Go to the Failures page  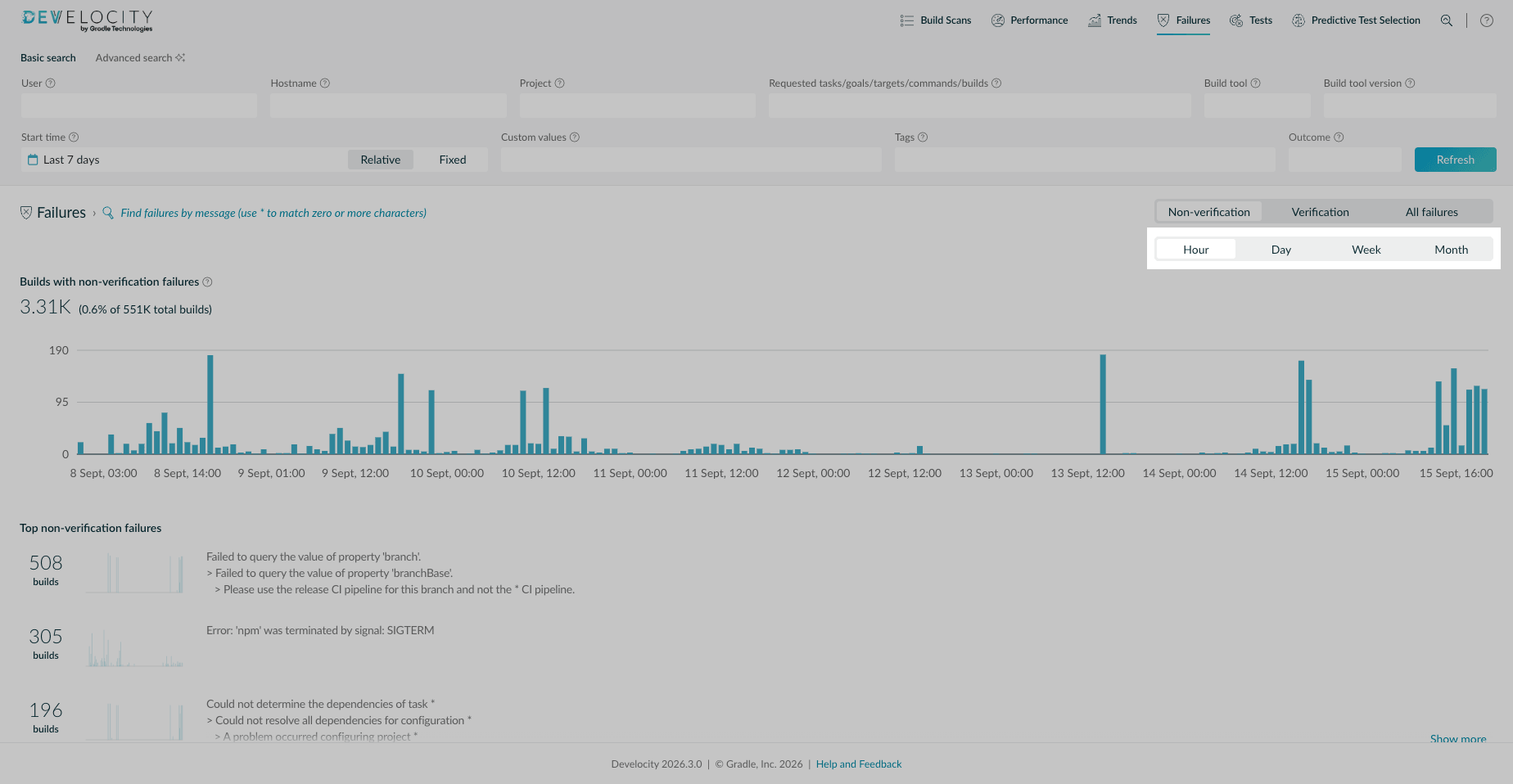tap(1184, 20)
